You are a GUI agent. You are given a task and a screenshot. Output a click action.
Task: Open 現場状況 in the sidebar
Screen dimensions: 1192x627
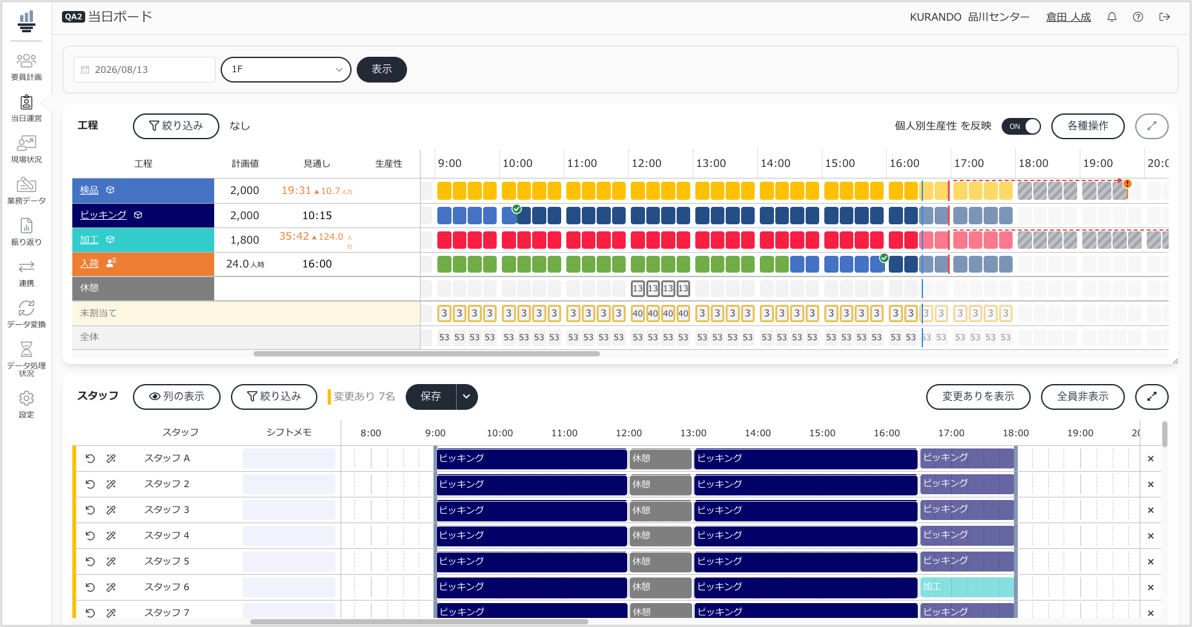coord(26,149)
